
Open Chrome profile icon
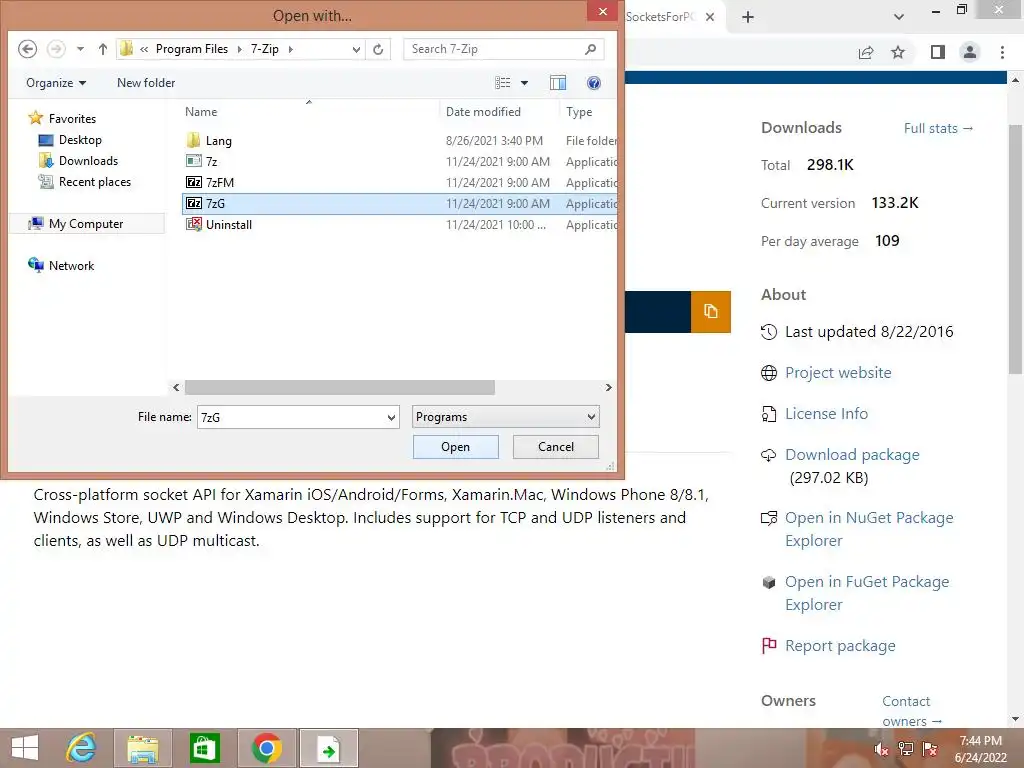970,52
